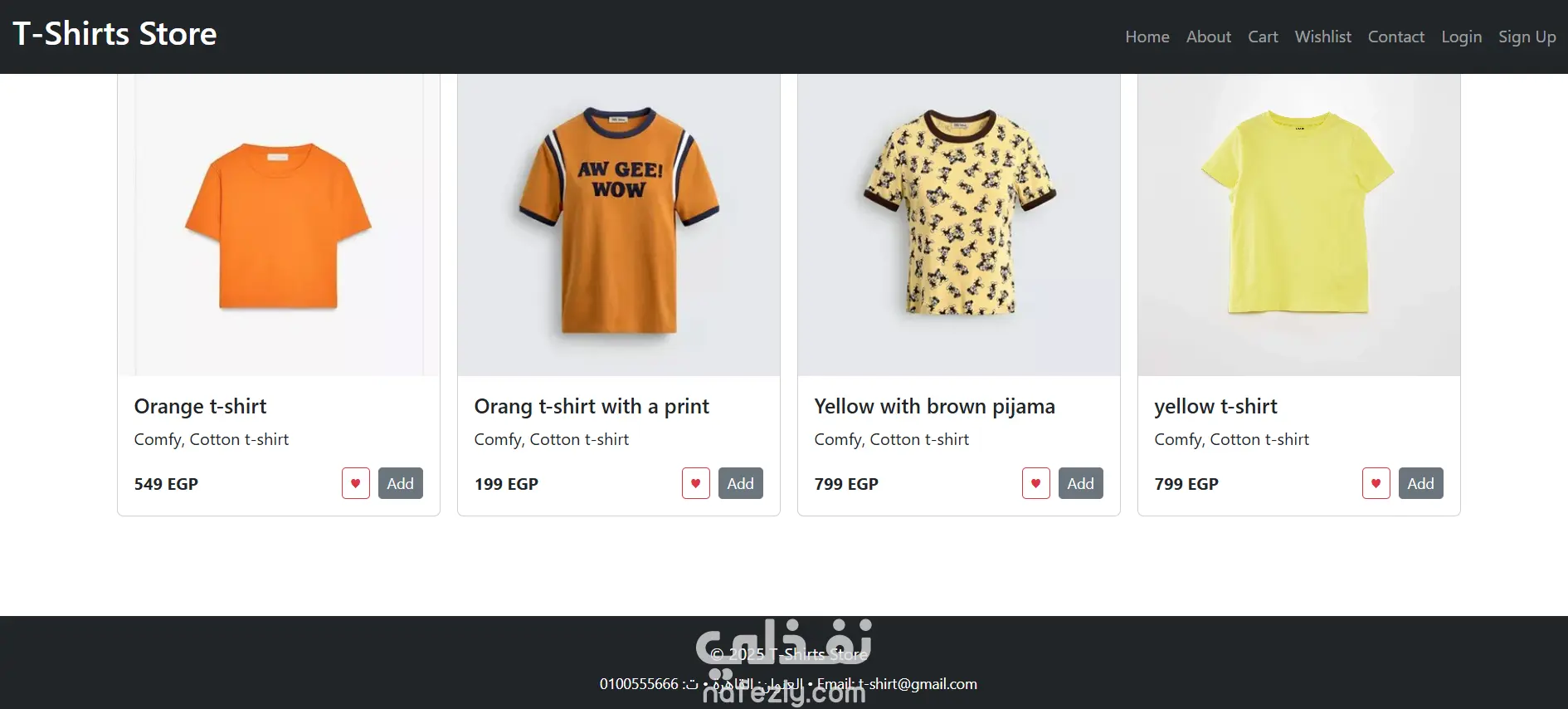Click the T-Shirts Store brand logo
Image resolution: width=1568 pixels, height=709 pixels.
coord(114,34)
